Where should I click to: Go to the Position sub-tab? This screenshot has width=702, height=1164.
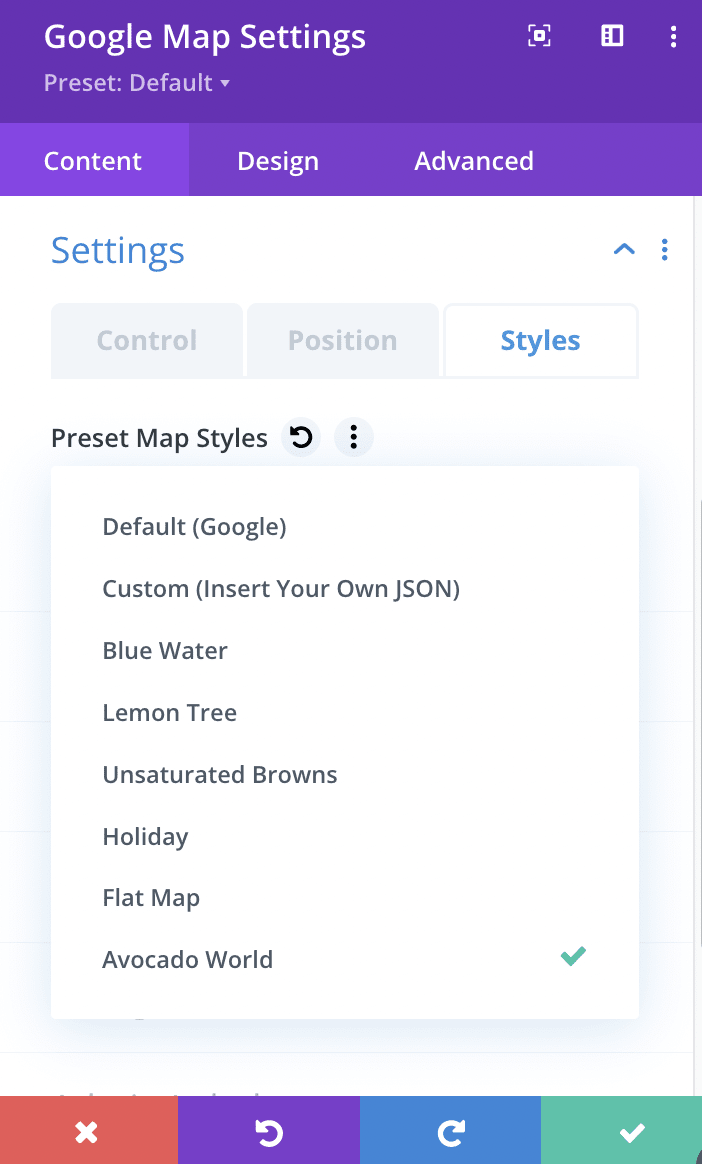tap(343, 341)
